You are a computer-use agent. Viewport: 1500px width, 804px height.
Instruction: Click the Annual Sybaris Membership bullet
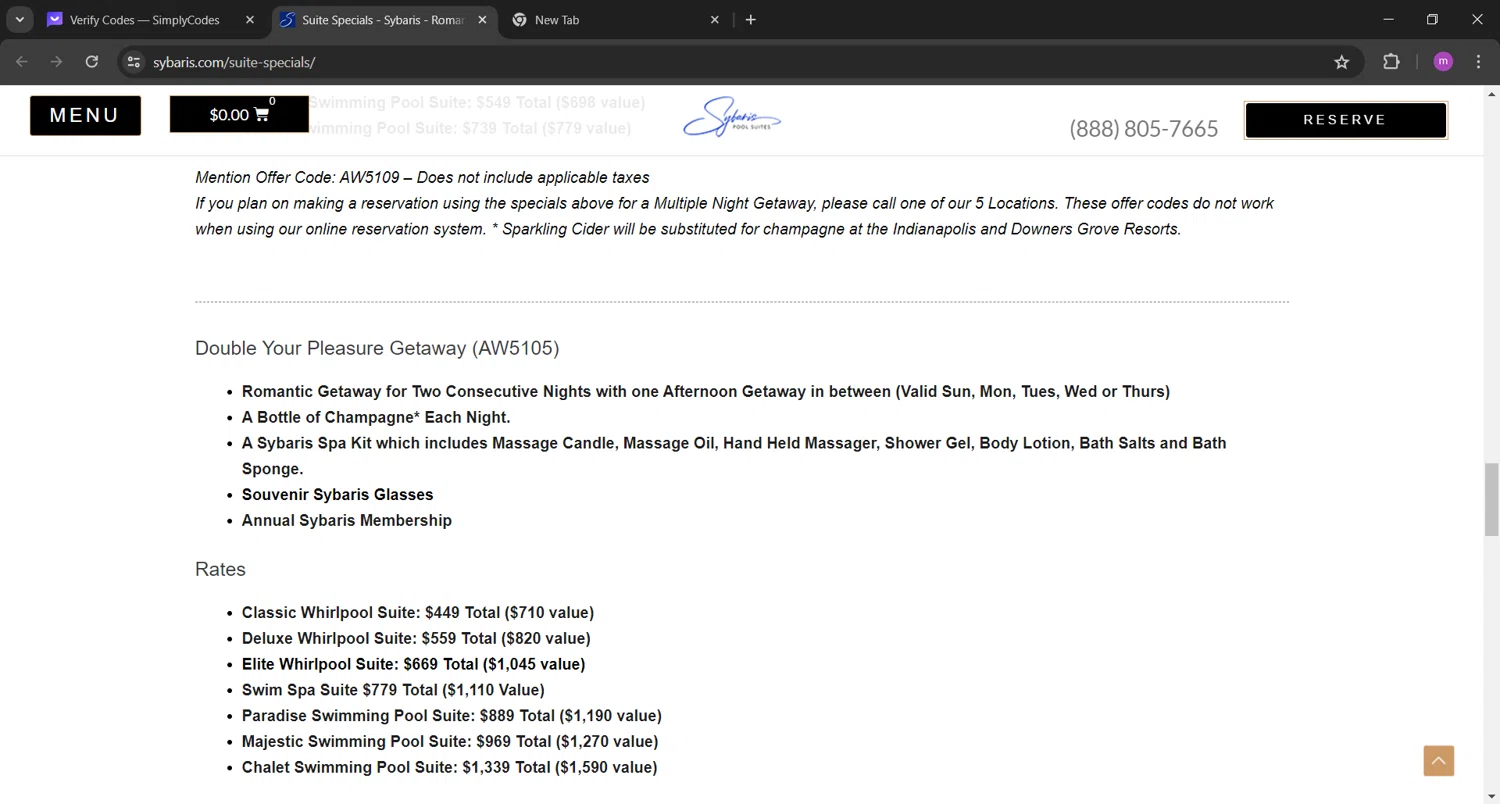(347, 520)
